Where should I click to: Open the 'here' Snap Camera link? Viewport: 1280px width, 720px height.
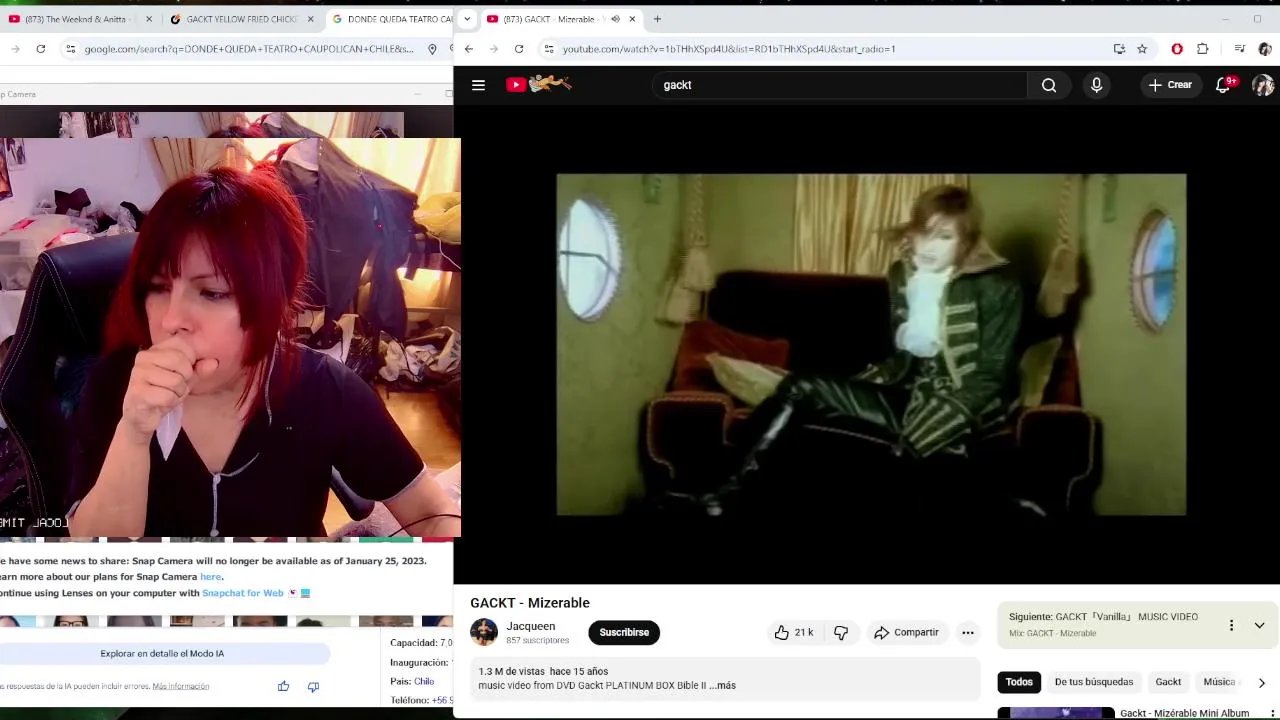click(210, 577)
